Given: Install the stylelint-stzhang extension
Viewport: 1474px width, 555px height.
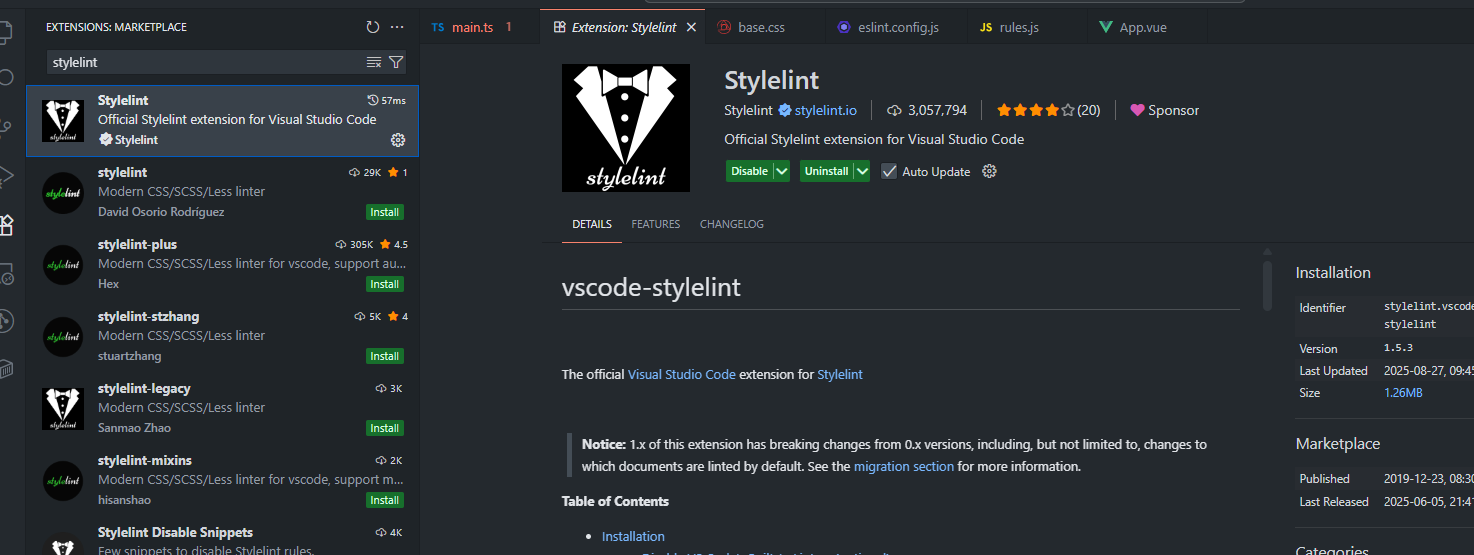Looking at the screenshot, I should coord(385,356).
